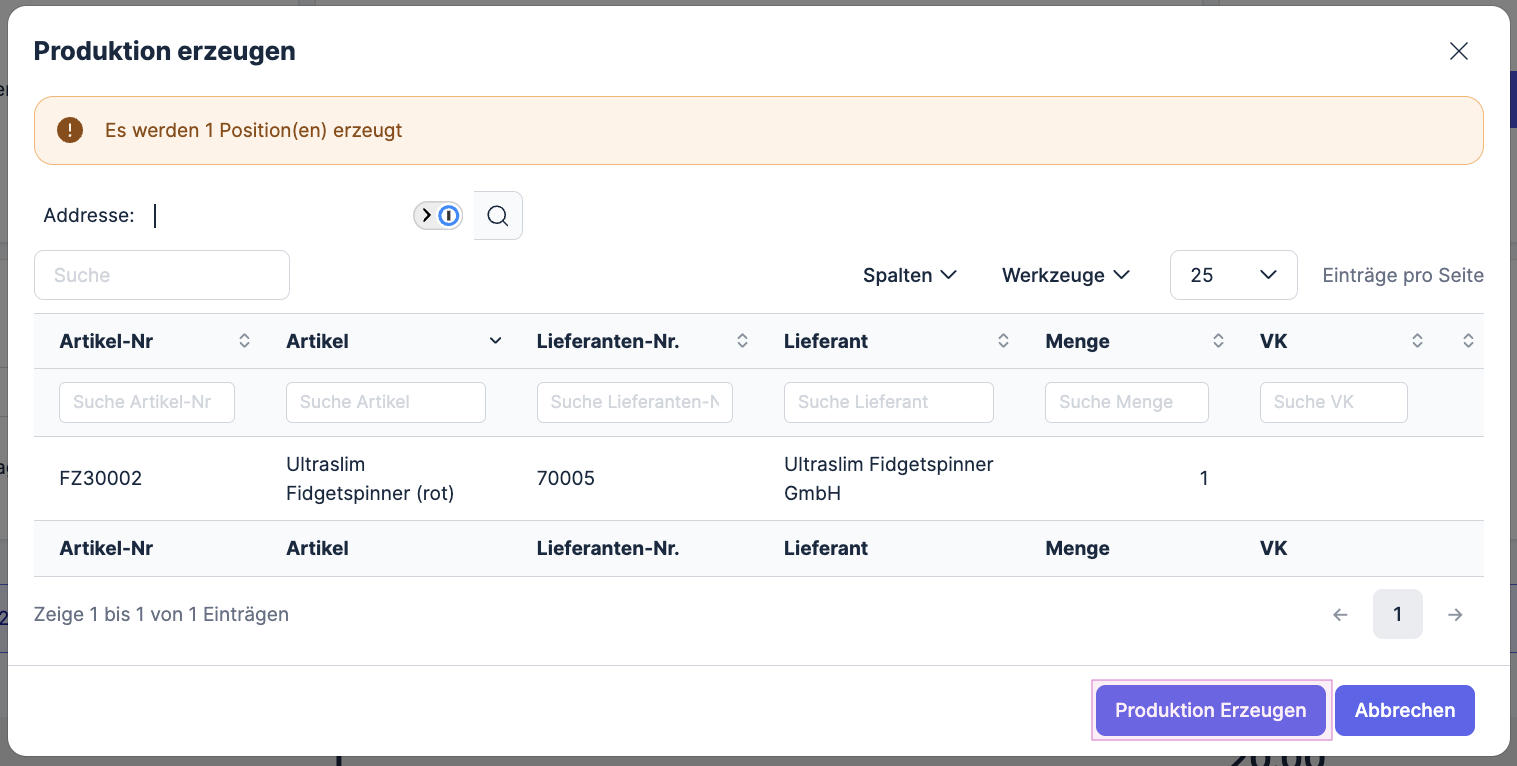Click the address search magnifier icon

[498, 215]
